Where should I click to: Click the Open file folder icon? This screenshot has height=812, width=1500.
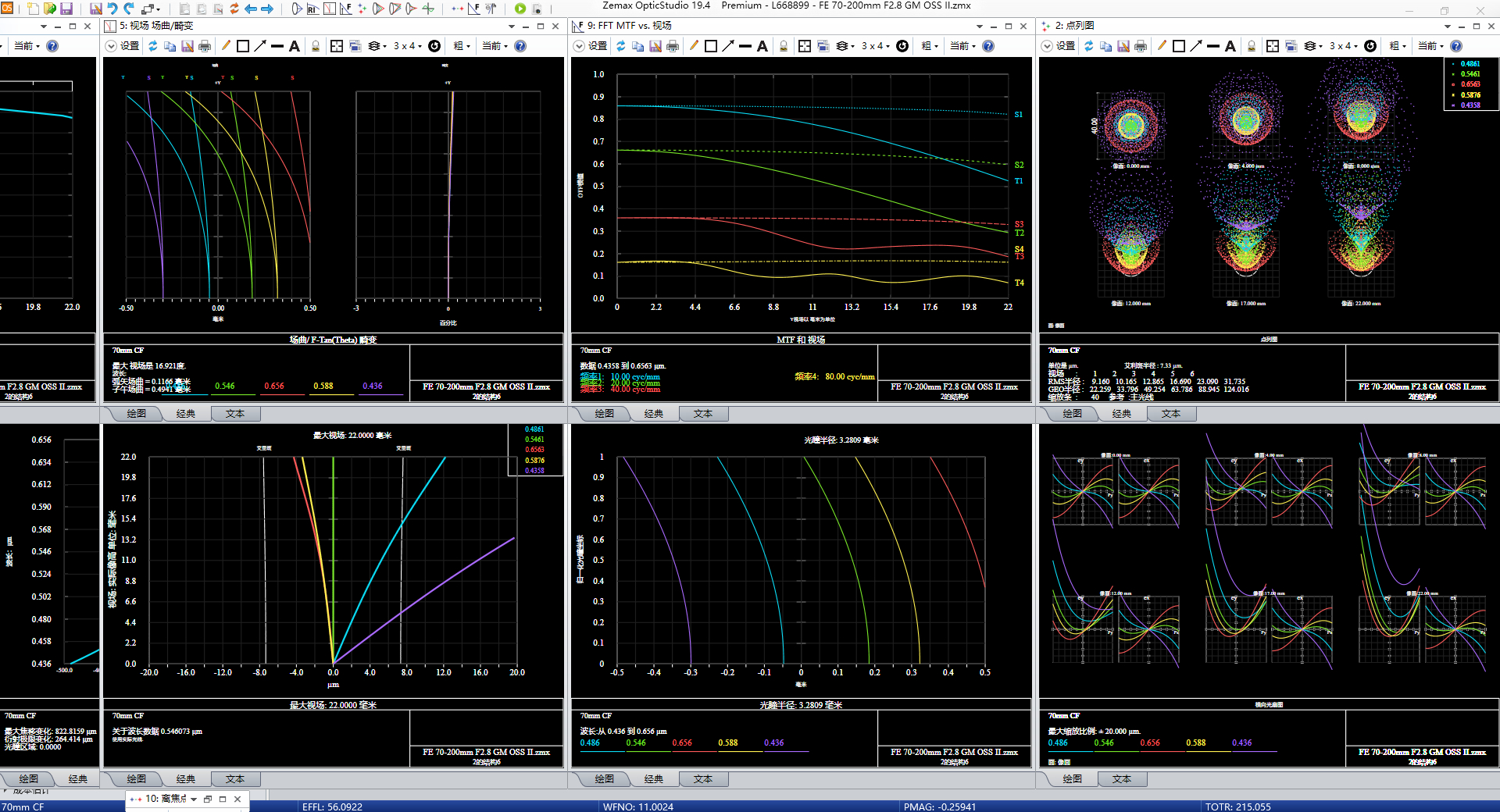[x=50, y=9]
